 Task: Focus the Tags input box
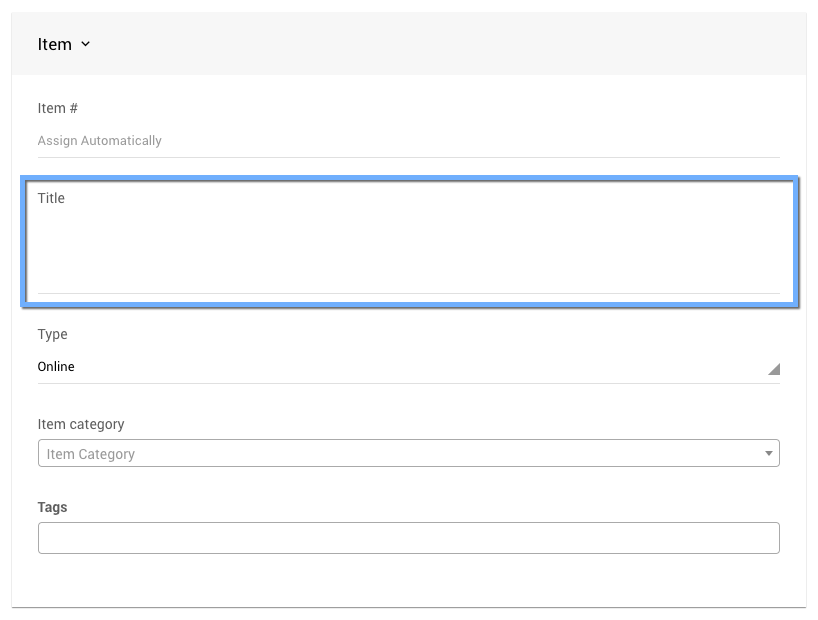point(408,538)
